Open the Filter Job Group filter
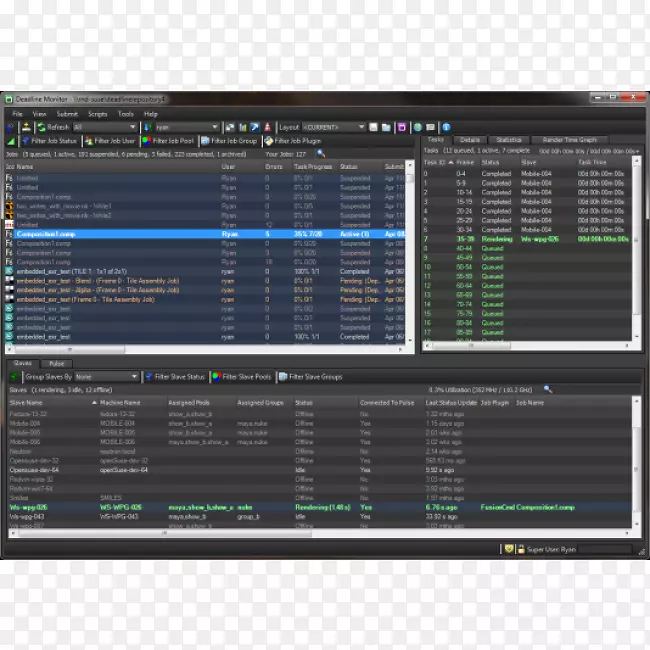650x650 pixels. click(x=229, y=141)
